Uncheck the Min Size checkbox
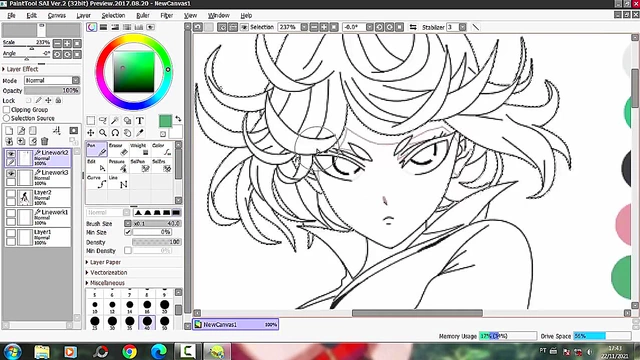This screenshot has width=640, height=360. coord(128,232)
